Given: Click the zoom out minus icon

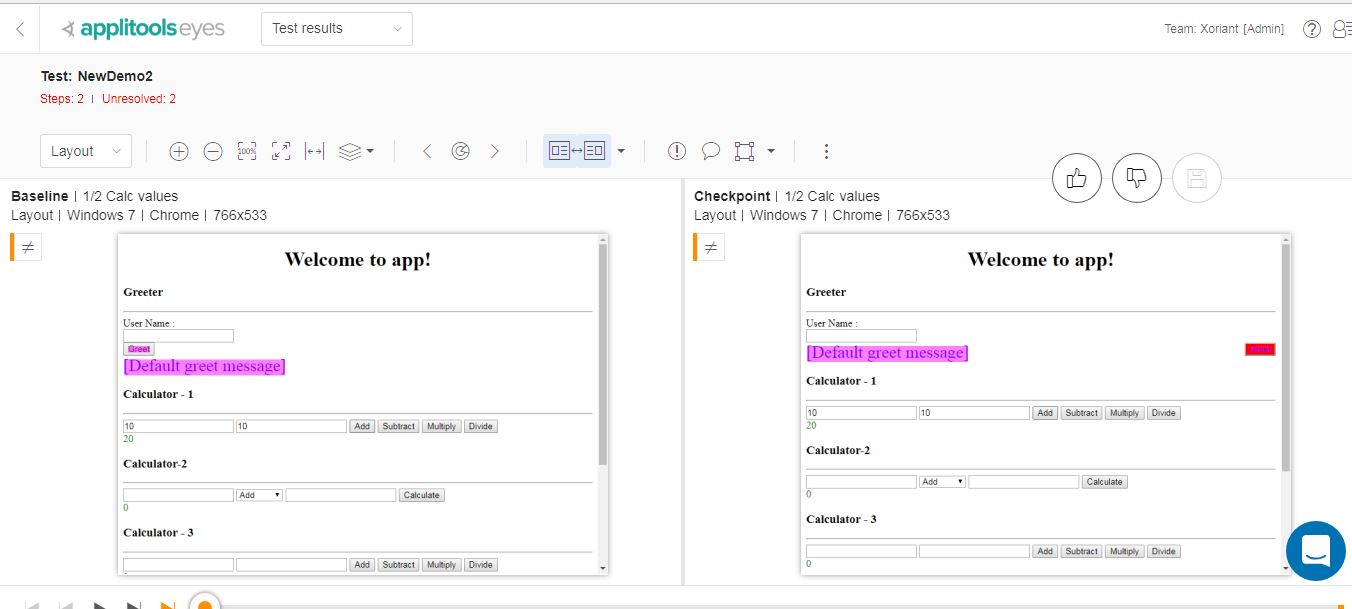Looking at the screenshot, I should click(213, 151).
